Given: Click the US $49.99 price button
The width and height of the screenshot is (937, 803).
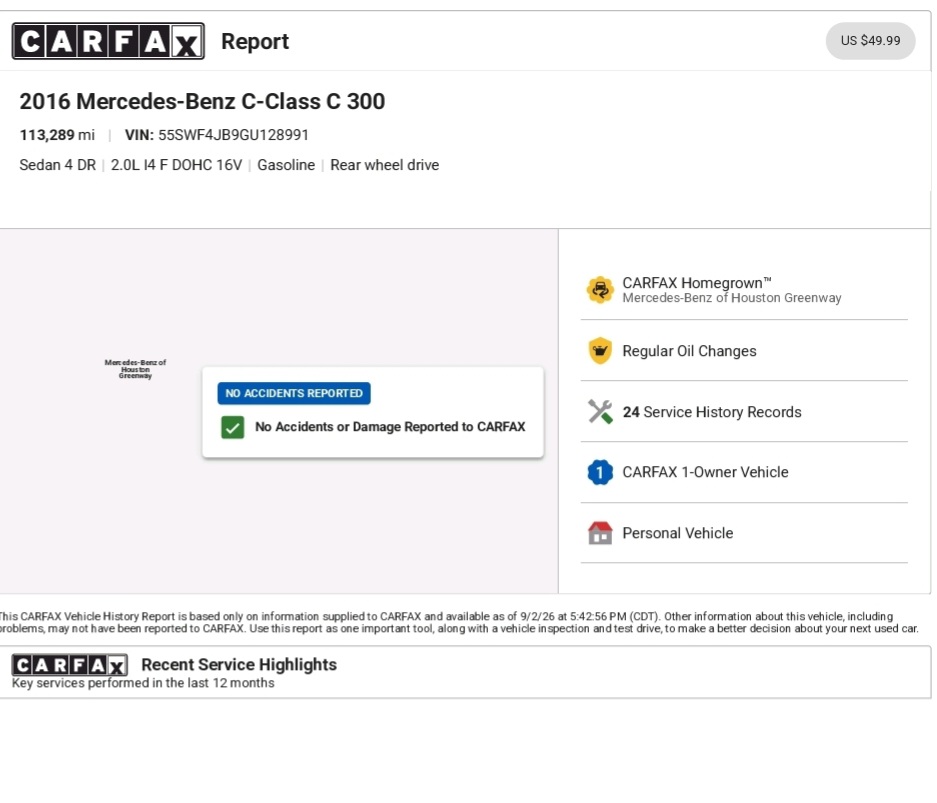Looking at the screenshot, I should point(870,41).
